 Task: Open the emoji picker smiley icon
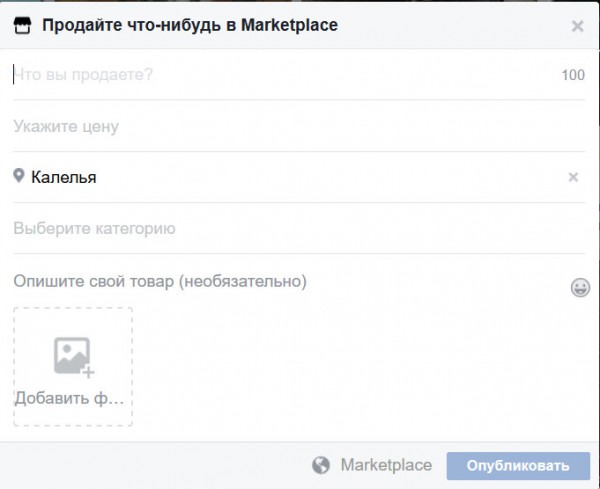pos(580,288)
